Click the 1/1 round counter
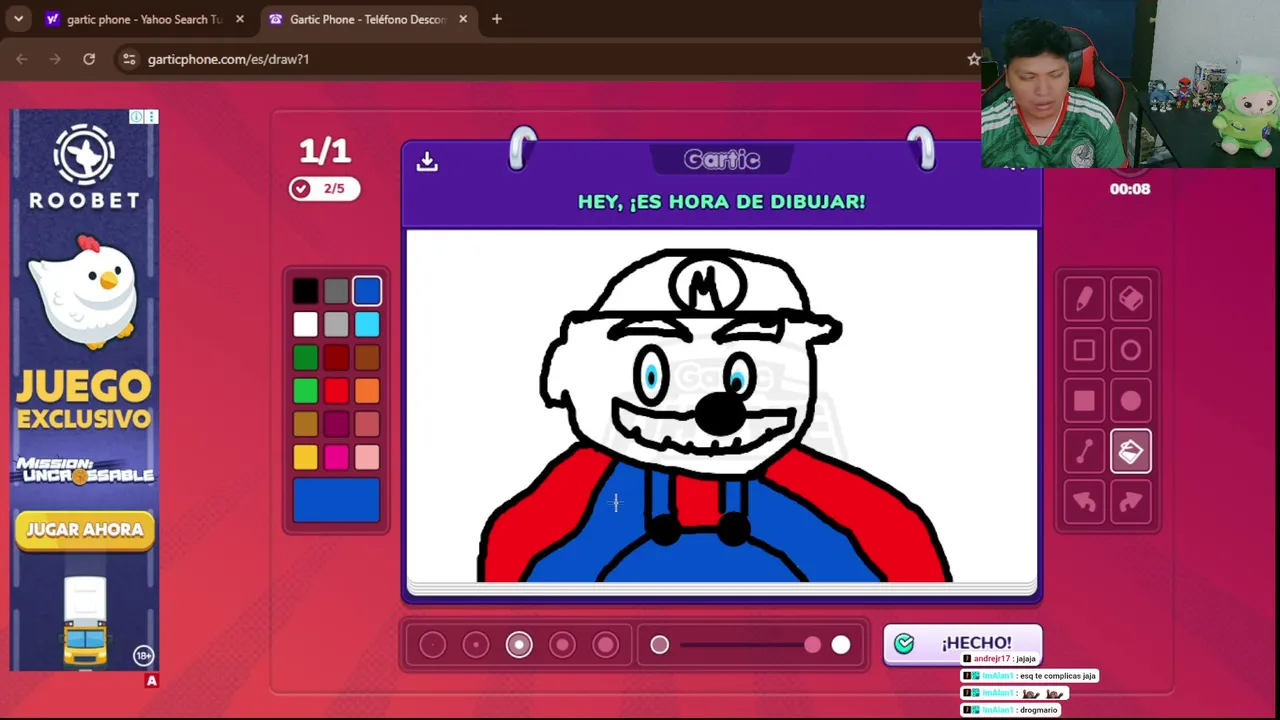This screenshot has width=1280, height=720. click(x=325, y=151)
